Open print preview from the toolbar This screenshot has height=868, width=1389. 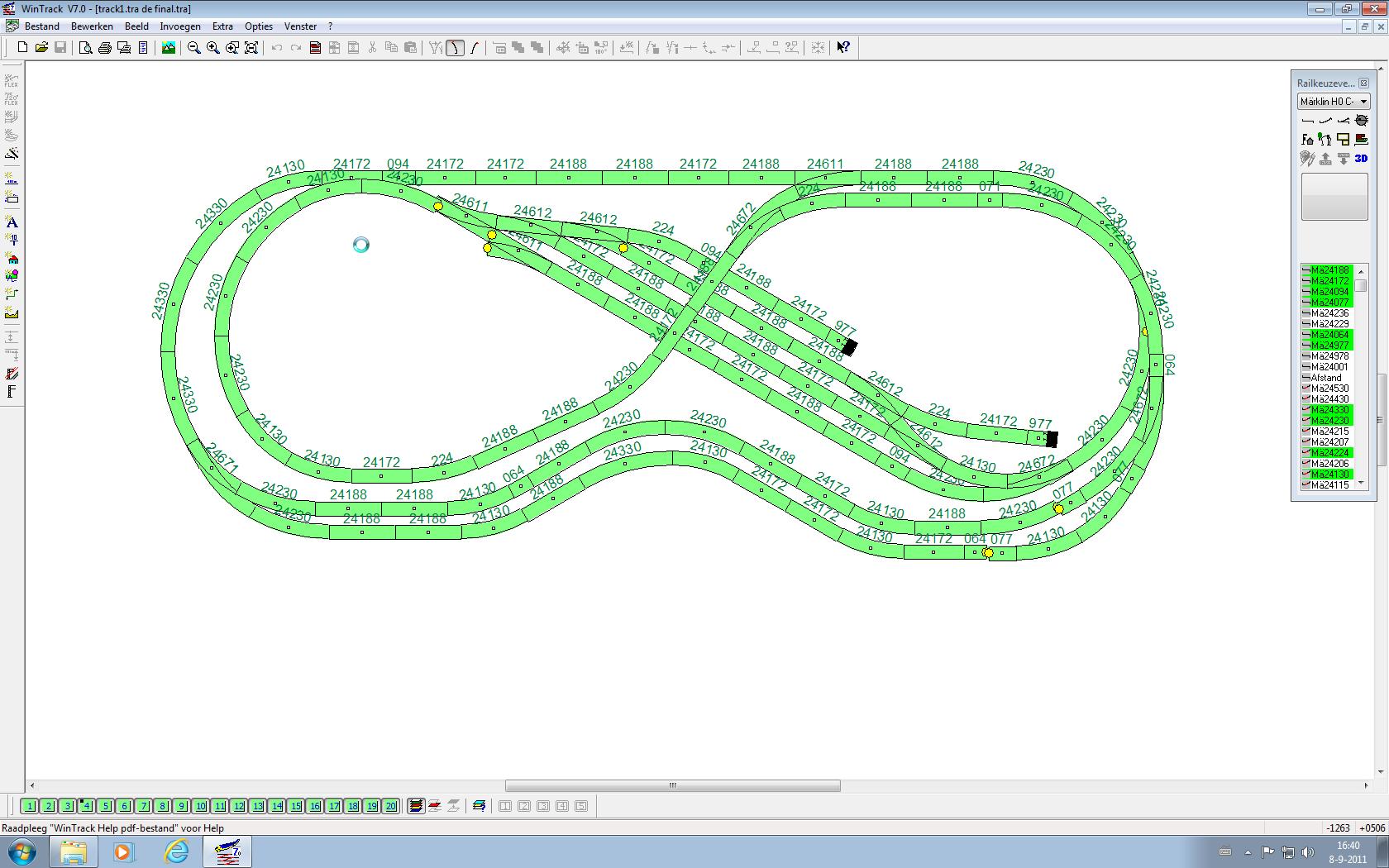coord(85,48)
